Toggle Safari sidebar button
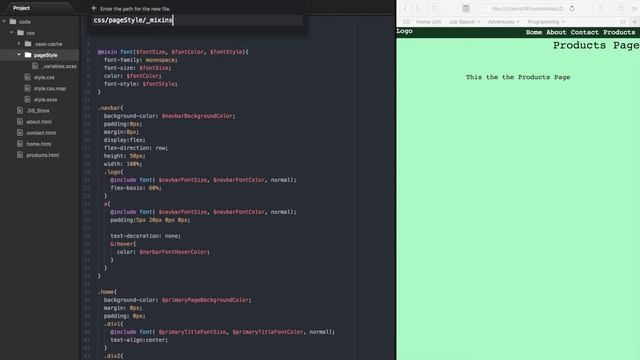The image size is (640, 360). (x=436, y=9)
